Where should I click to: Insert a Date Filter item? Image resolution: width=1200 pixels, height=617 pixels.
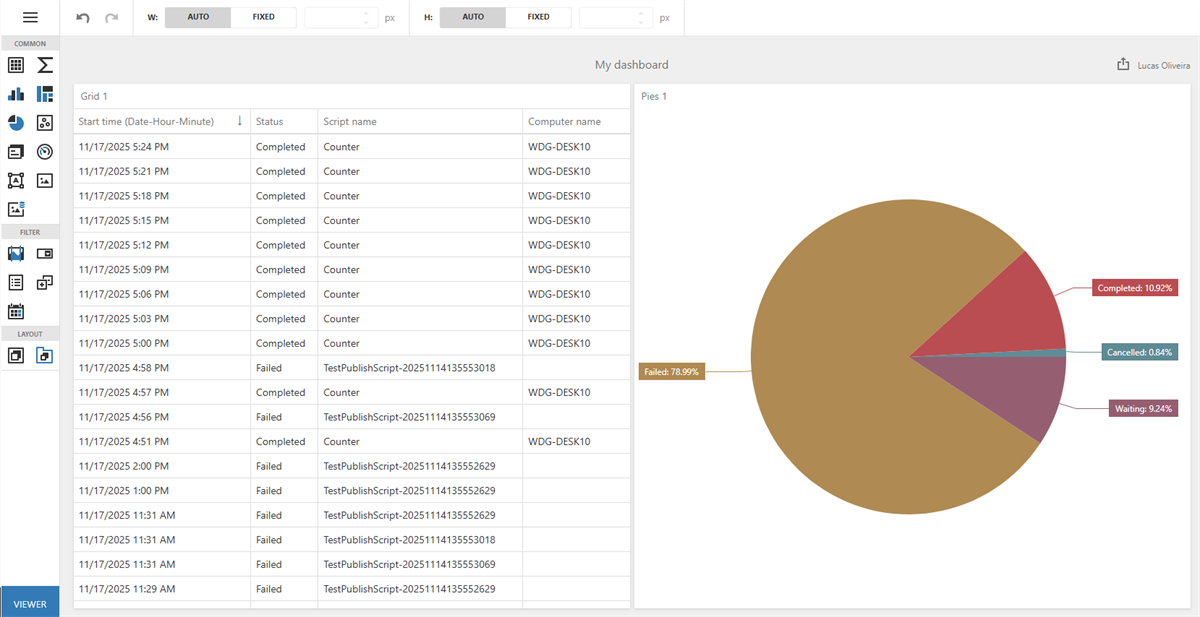click(x=15, y=311)
